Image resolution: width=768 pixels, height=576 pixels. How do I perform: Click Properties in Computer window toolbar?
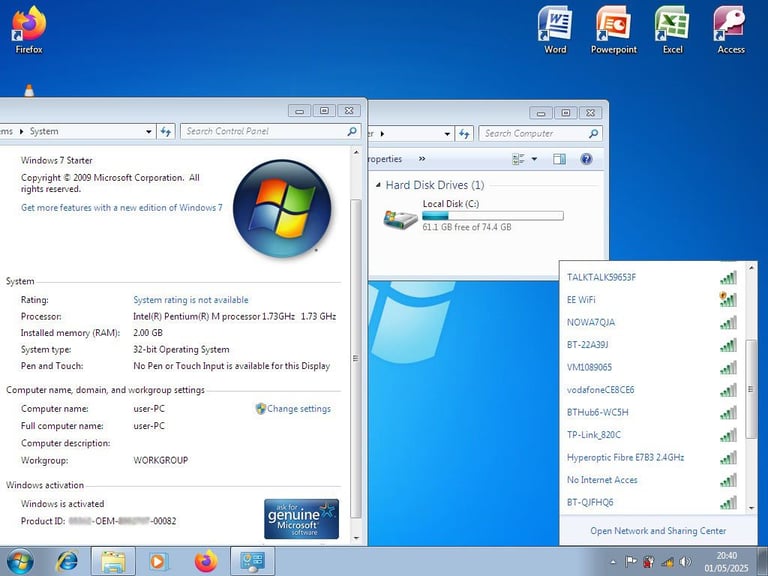click(384, 159)
